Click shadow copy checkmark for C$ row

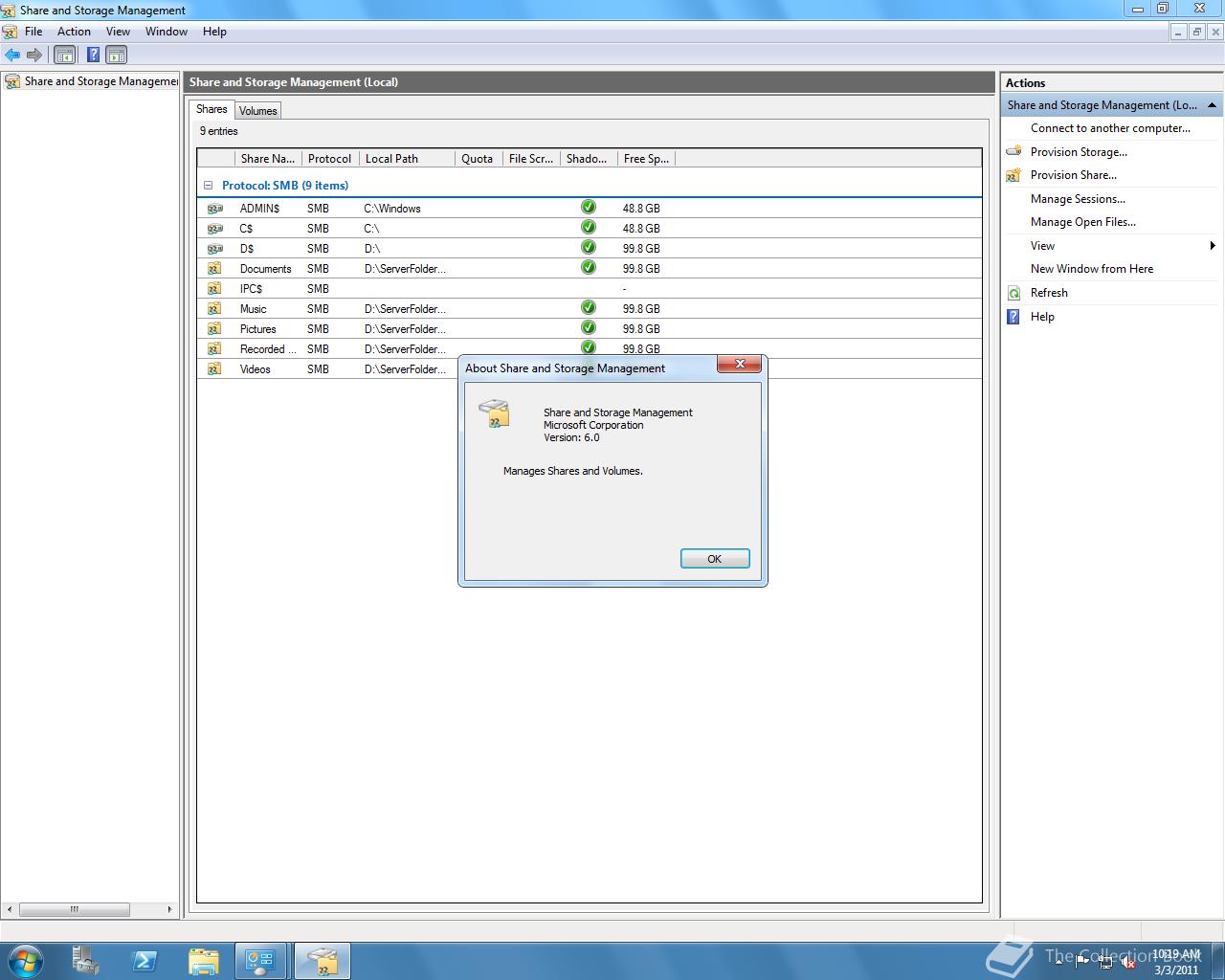click(x=589, y=227)
